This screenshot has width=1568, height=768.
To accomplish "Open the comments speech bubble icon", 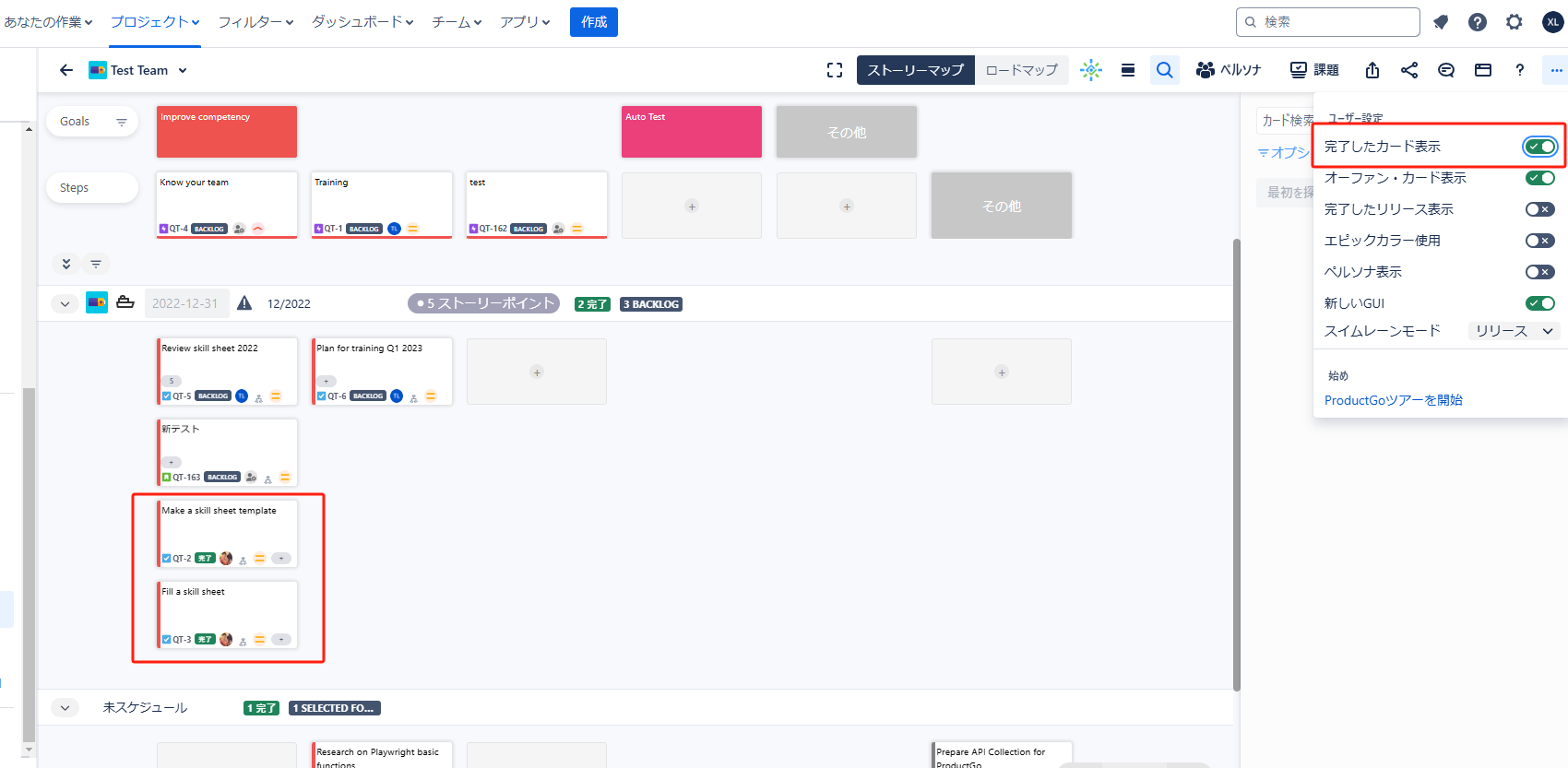I will point(1445,70).
